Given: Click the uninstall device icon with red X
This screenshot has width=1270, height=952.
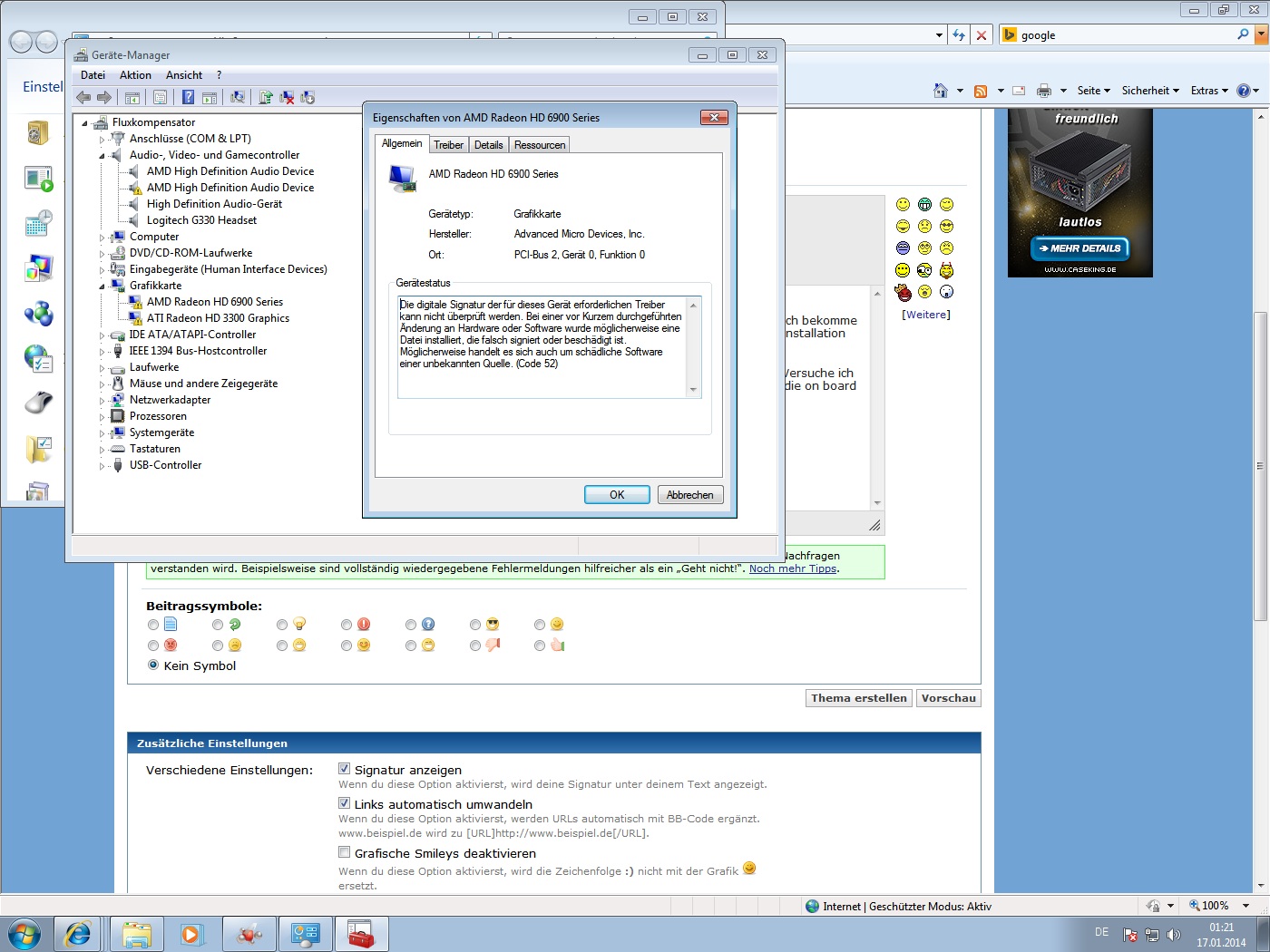Looking at the screenshot, I should 287,97.
